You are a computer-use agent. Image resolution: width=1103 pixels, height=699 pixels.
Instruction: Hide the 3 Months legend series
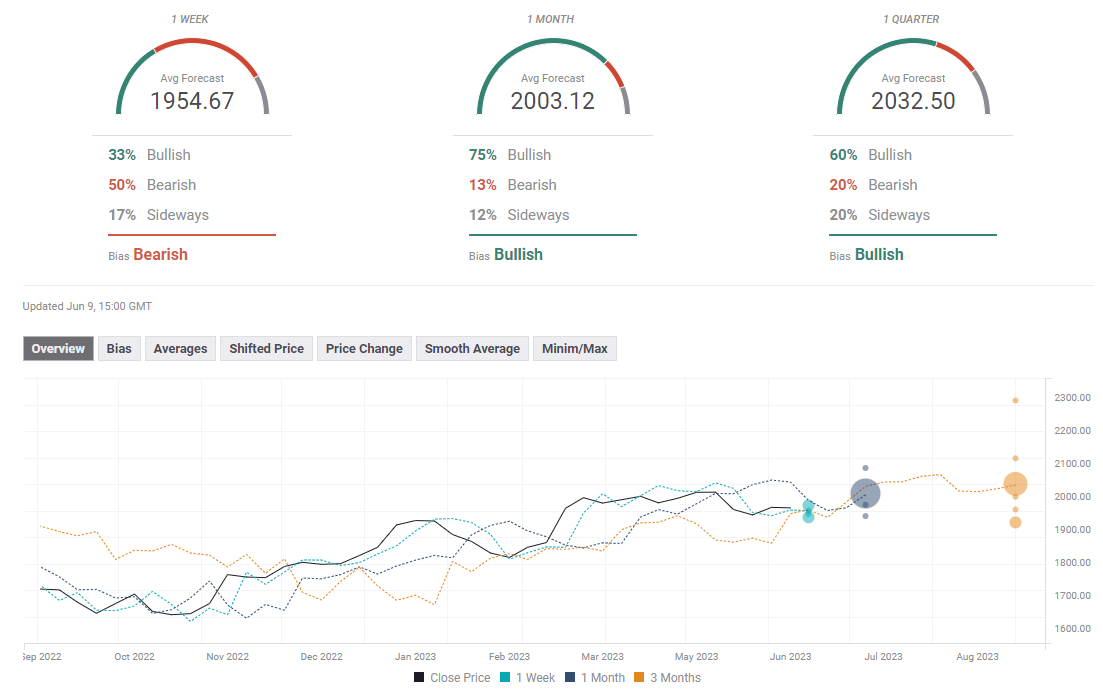[x=670, y=678]
